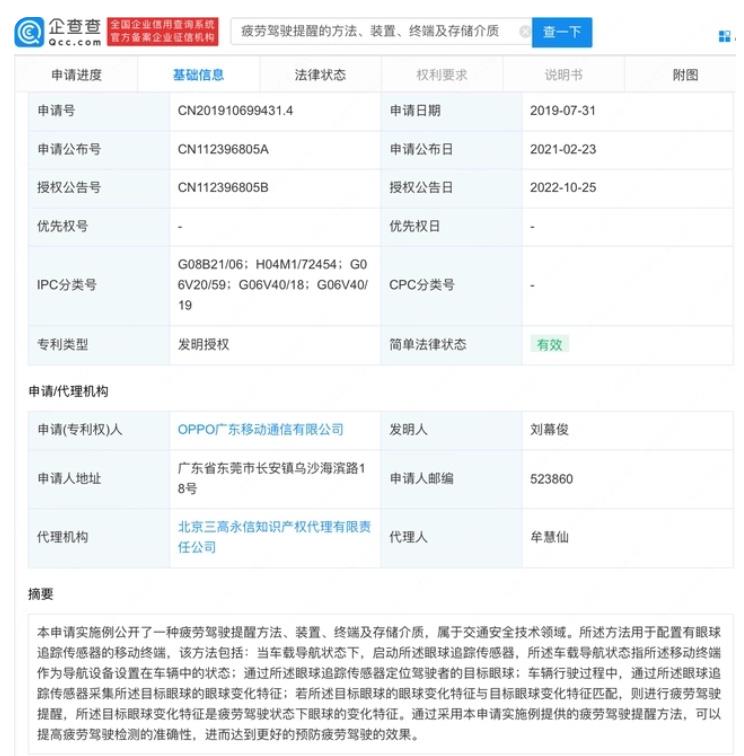
Task: Click the inventor name 刘幕俊
Action: coord(549,429)
